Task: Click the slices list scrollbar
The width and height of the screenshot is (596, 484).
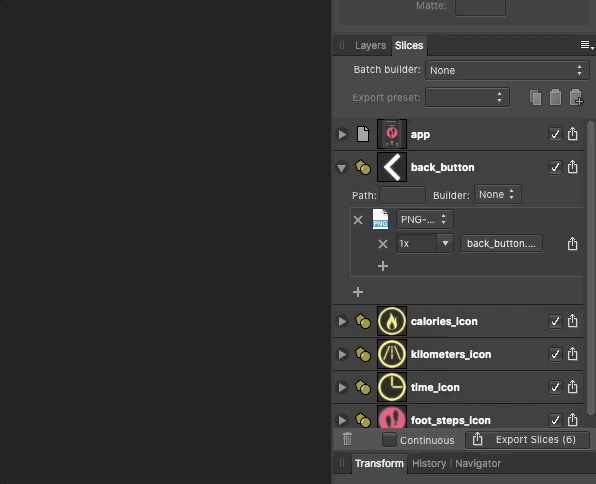Action: 590,268
